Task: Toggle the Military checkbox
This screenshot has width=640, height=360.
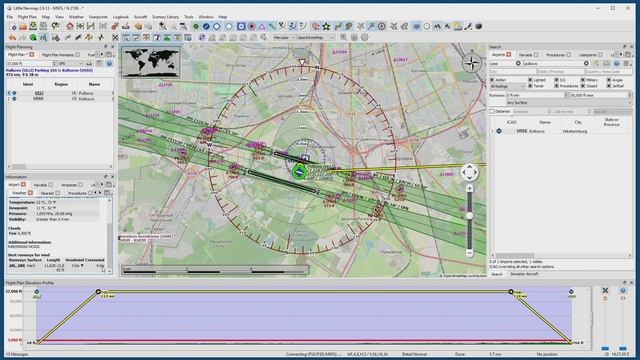Action: (583, 80)
